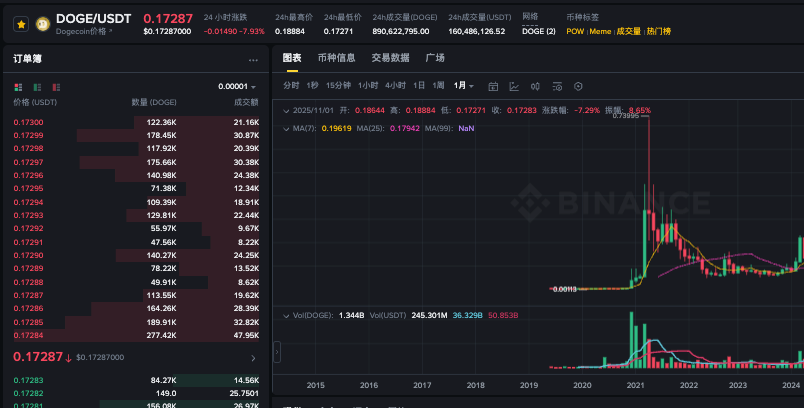Open the chart display settings list icon
The image size is (804, 408).
point(557,86)
